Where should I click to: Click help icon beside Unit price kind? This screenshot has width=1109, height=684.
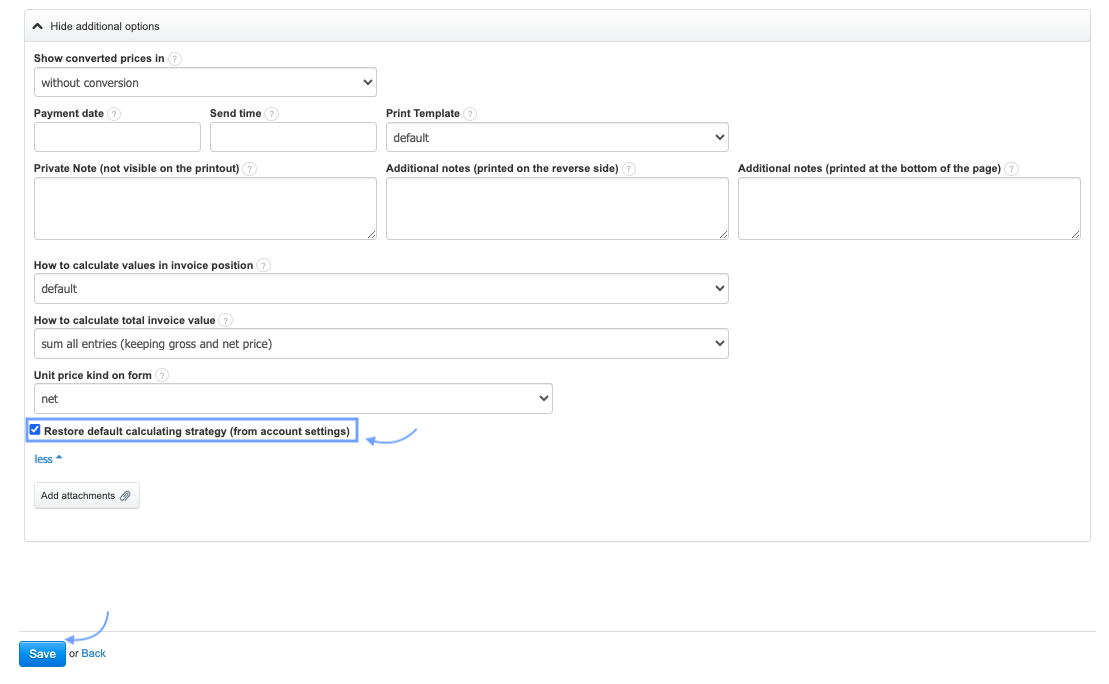[162, 376]
